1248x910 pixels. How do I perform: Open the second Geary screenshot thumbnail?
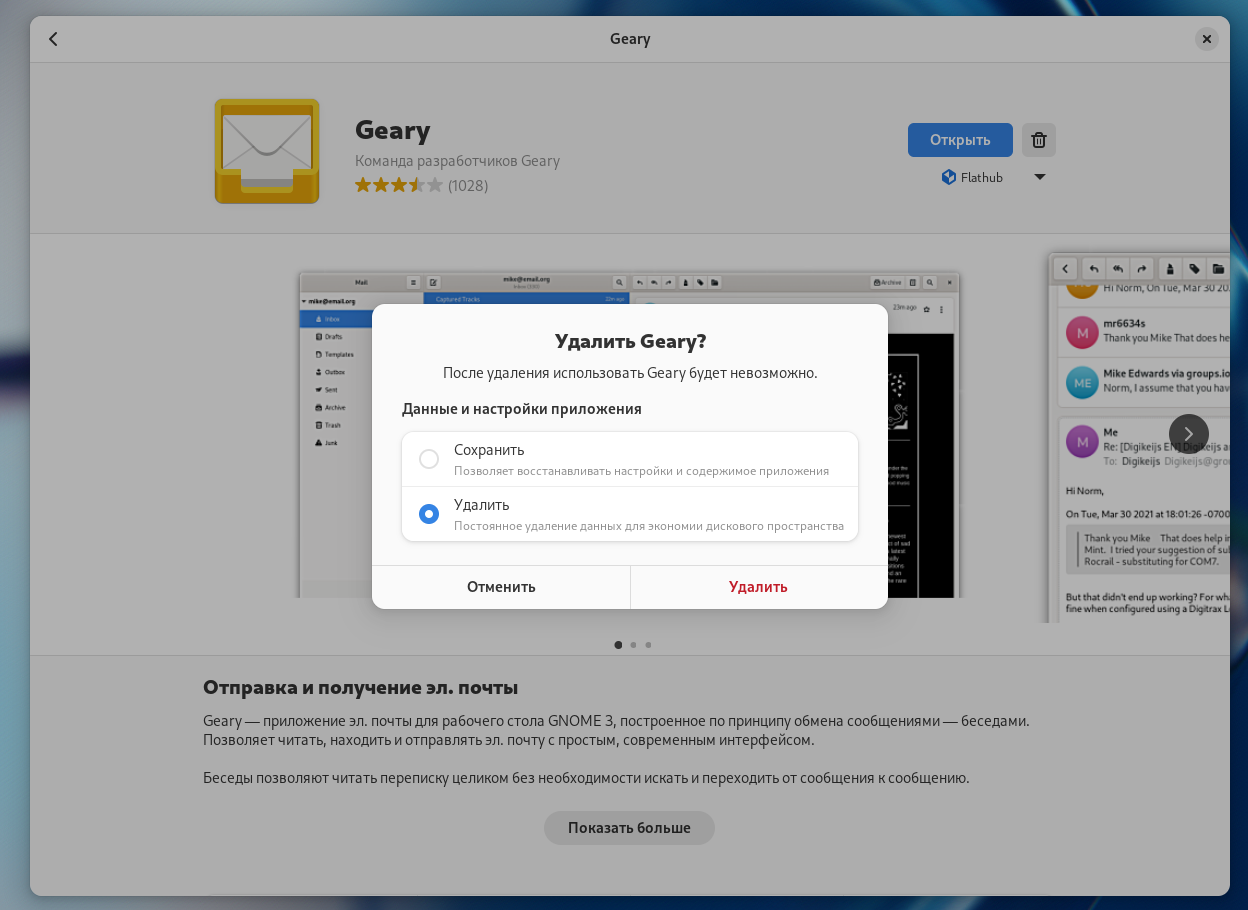[1139, 437]
